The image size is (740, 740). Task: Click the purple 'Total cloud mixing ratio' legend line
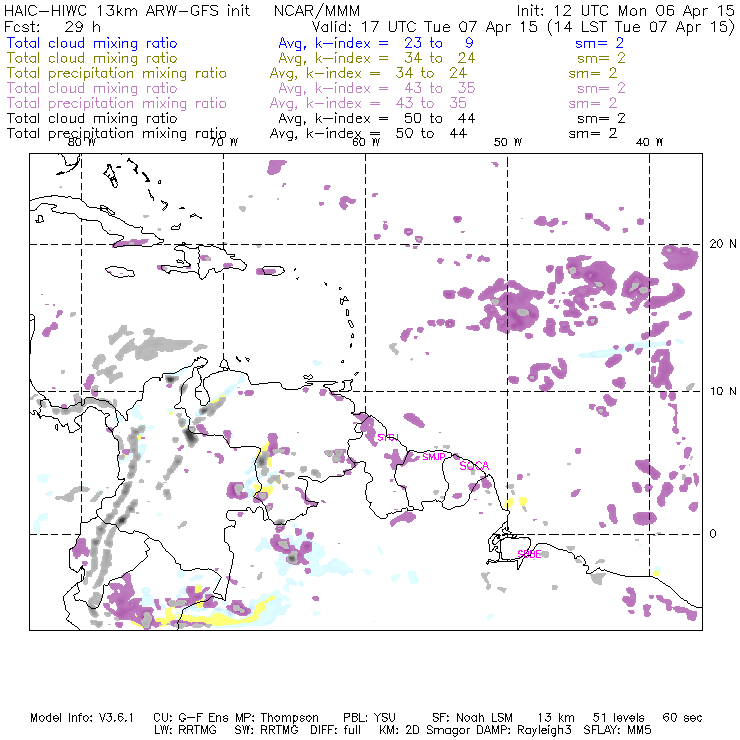point(92,88)
